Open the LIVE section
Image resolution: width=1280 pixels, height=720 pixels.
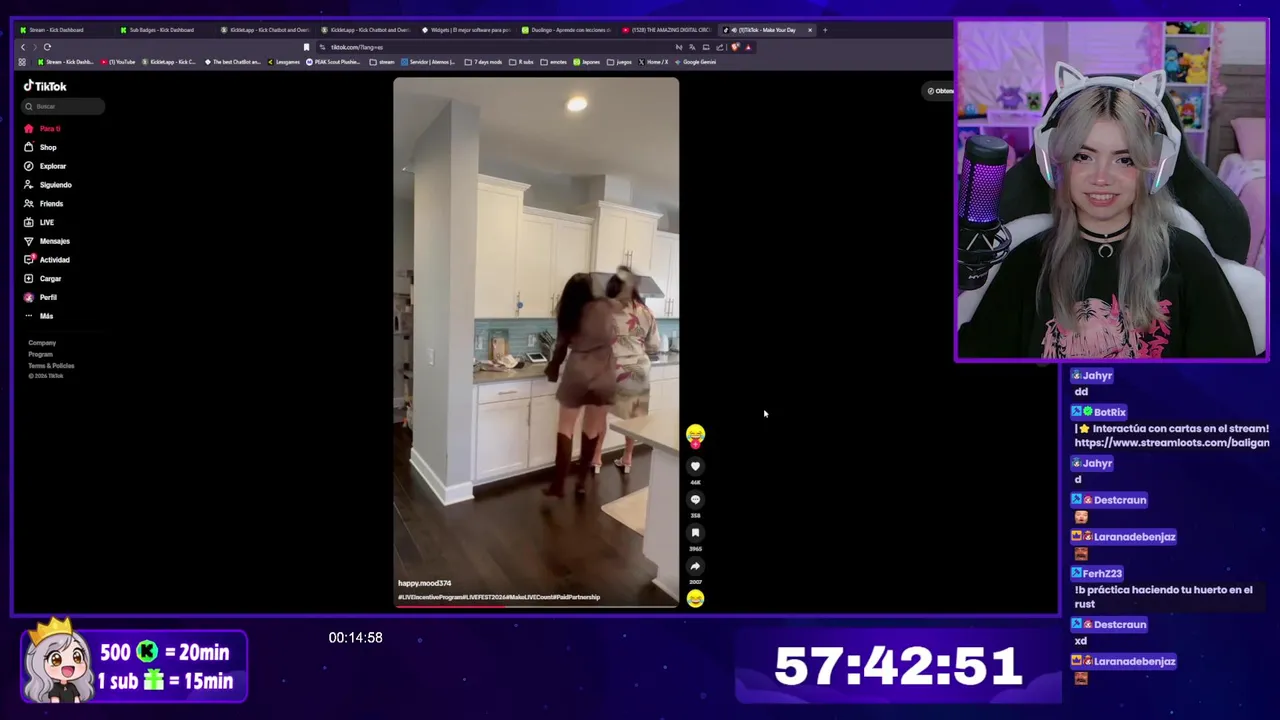(40, 222)
